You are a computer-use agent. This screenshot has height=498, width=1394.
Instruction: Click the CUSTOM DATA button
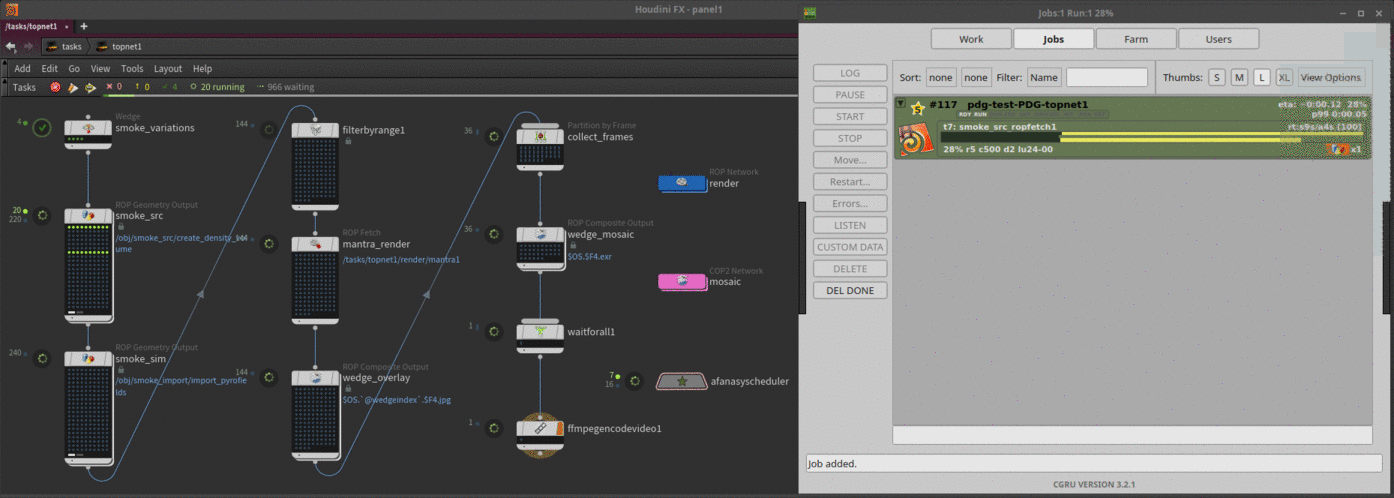tap(850, 247)
